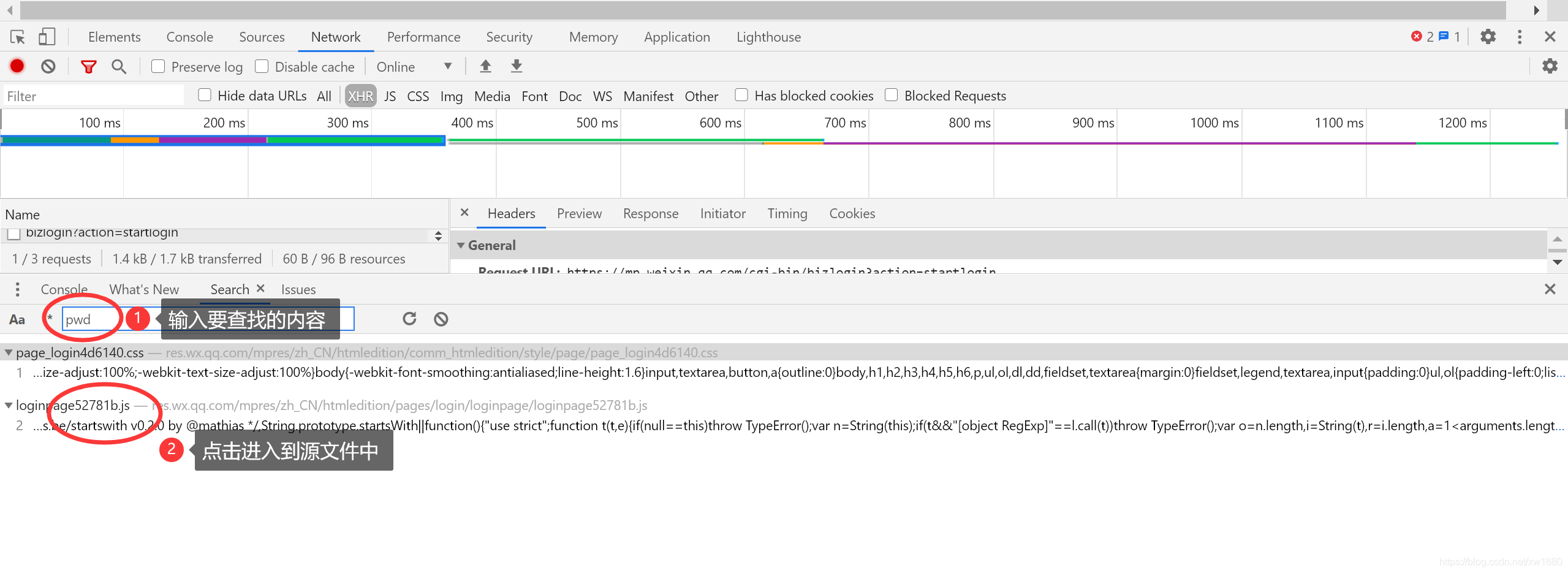Filter requests by CSS type

(x=418, y=96)
